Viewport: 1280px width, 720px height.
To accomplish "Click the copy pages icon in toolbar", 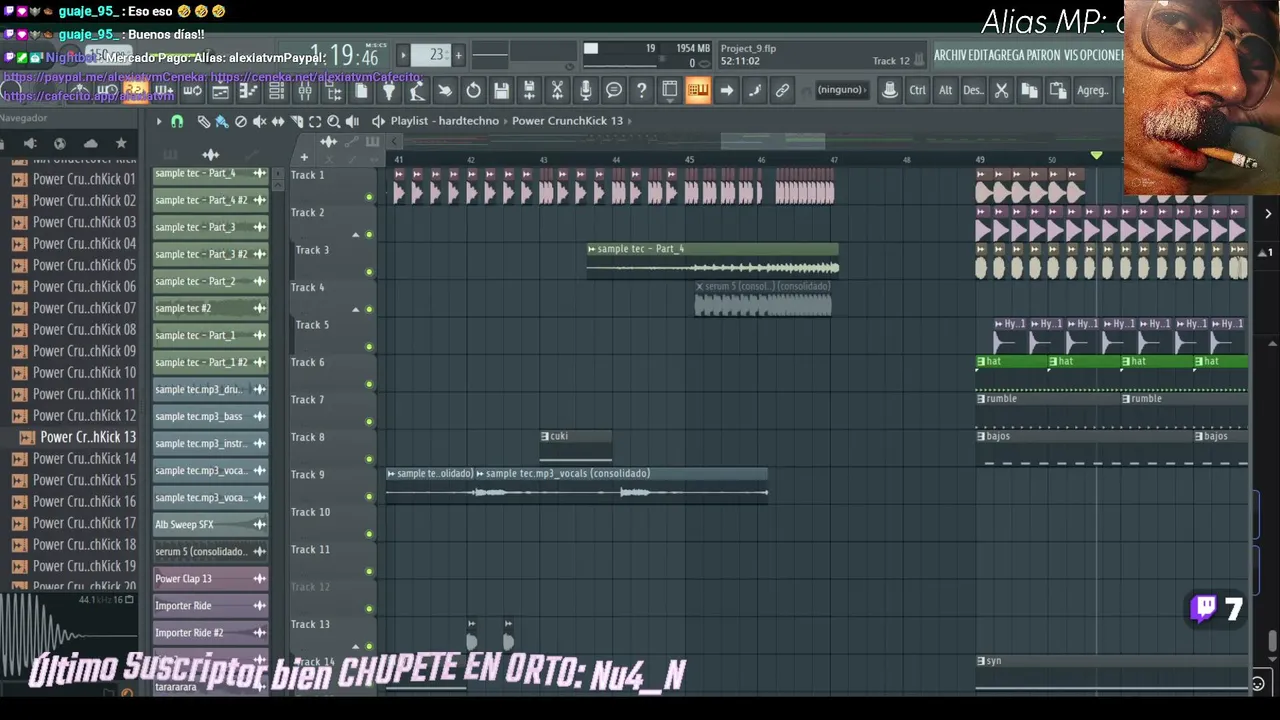I will (x=1029, y=91).
